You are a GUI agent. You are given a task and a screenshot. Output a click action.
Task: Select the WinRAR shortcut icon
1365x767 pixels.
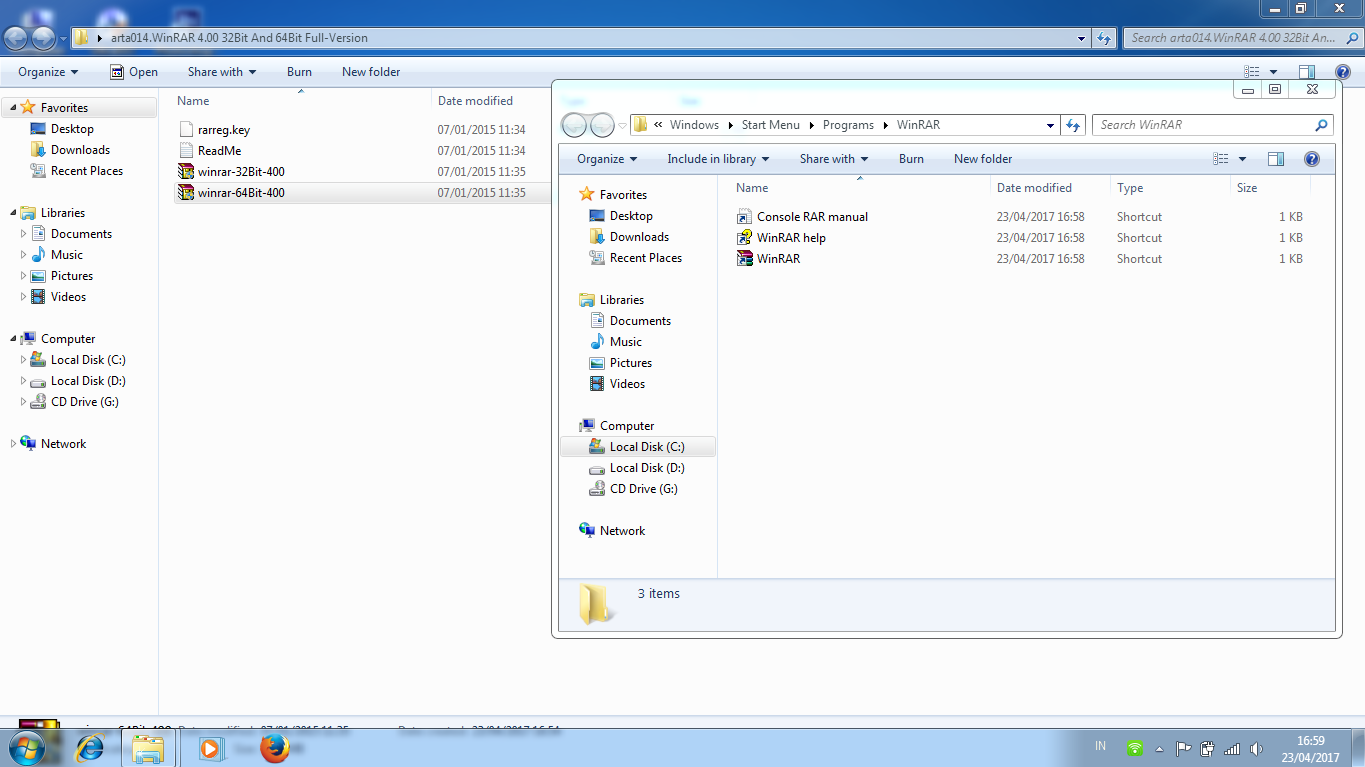744,259
